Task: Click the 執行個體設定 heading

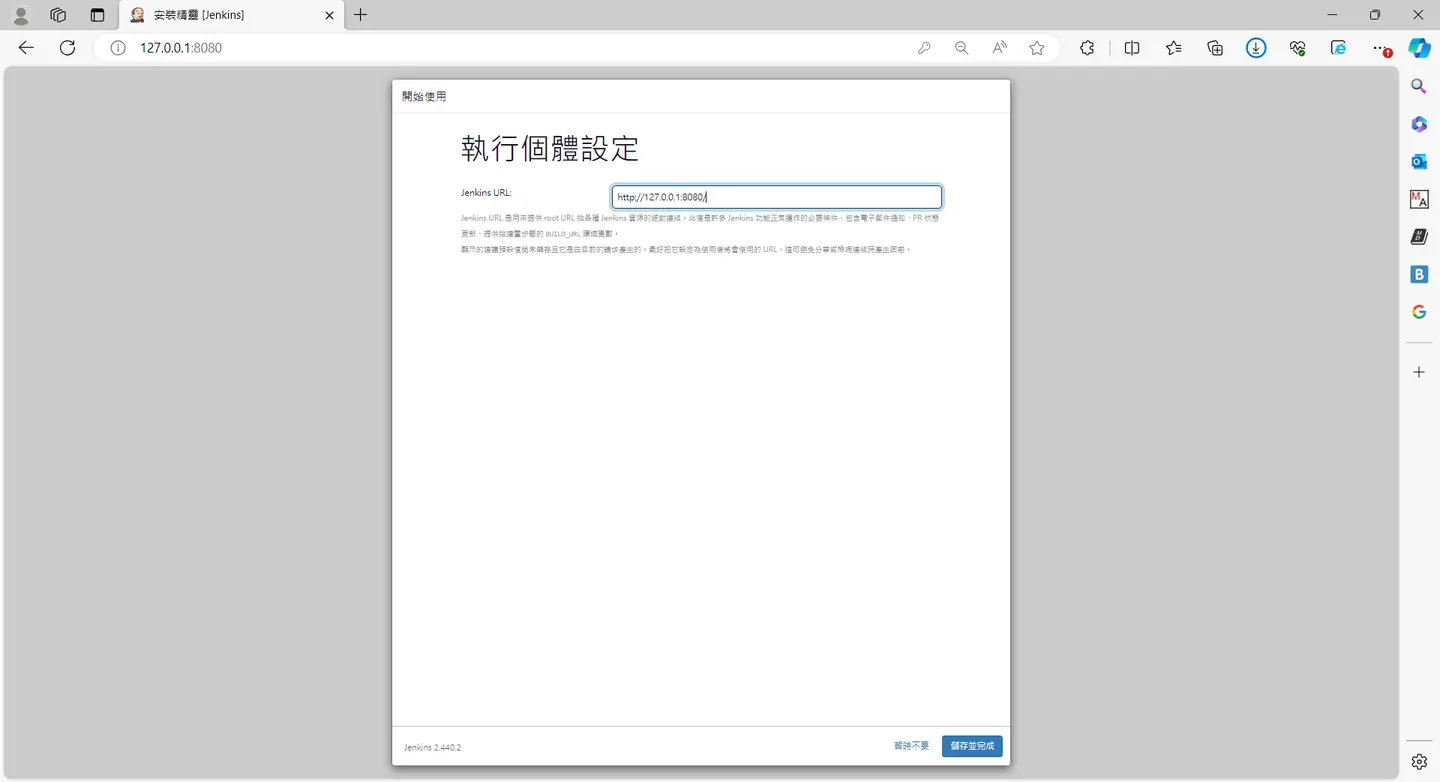Action: coord(550,149)
